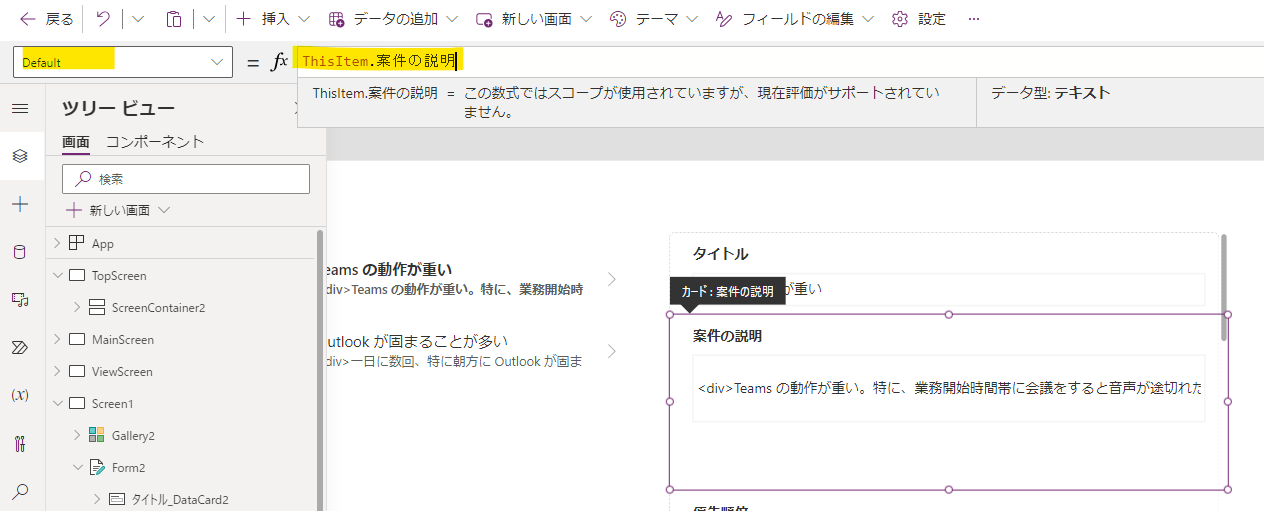Open the advanced tools icon in sidebar
1264x511 pixels.
click(20, 443)
